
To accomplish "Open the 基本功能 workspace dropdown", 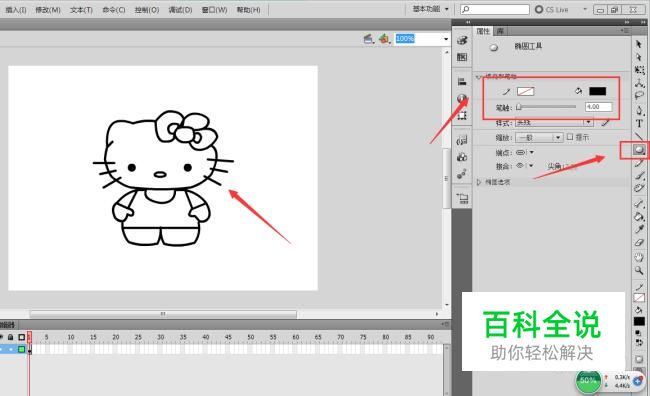I will [x=431, y=9].
